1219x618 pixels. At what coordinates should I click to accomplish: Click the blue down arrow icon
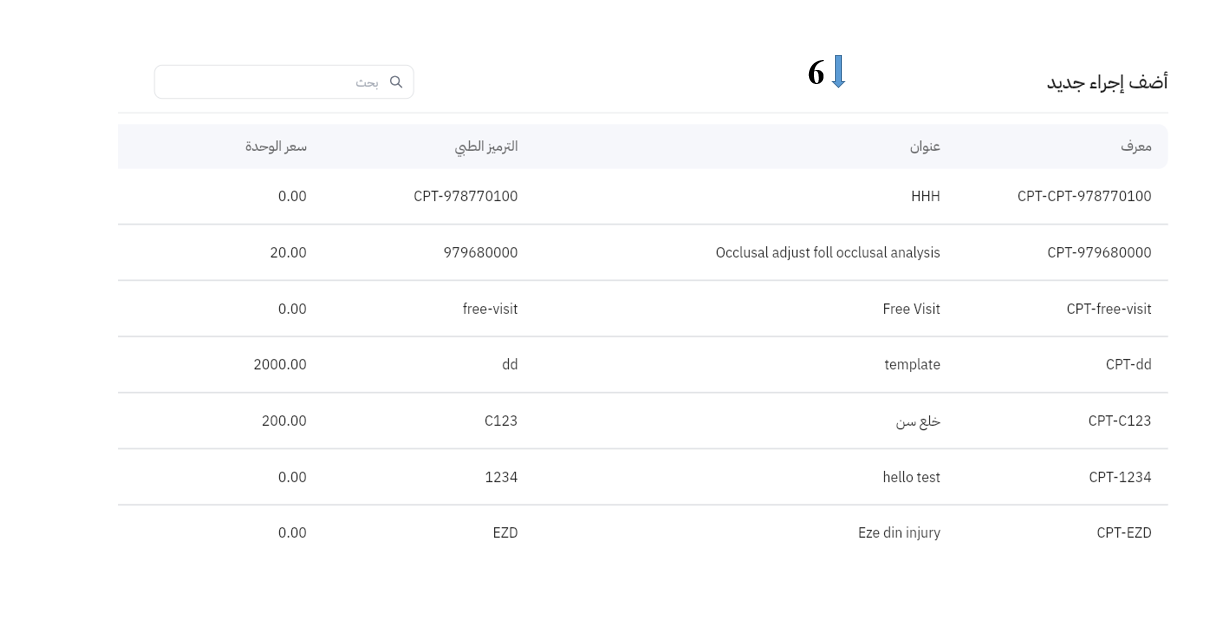point(838,72)
